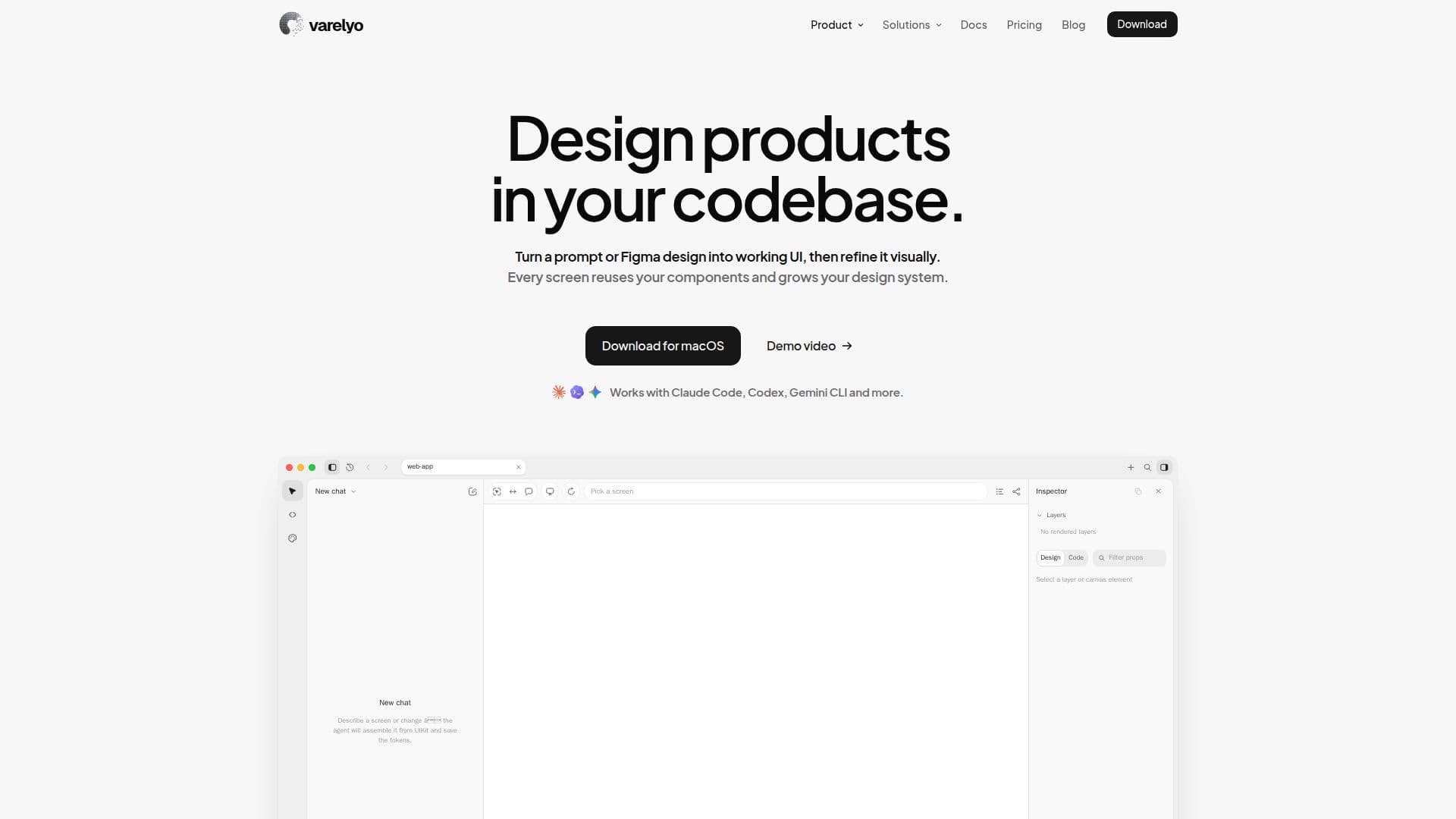The width and height of the screenshot is (1456, 819).
Task: Click the Pick a screen field
Action: 785,491
